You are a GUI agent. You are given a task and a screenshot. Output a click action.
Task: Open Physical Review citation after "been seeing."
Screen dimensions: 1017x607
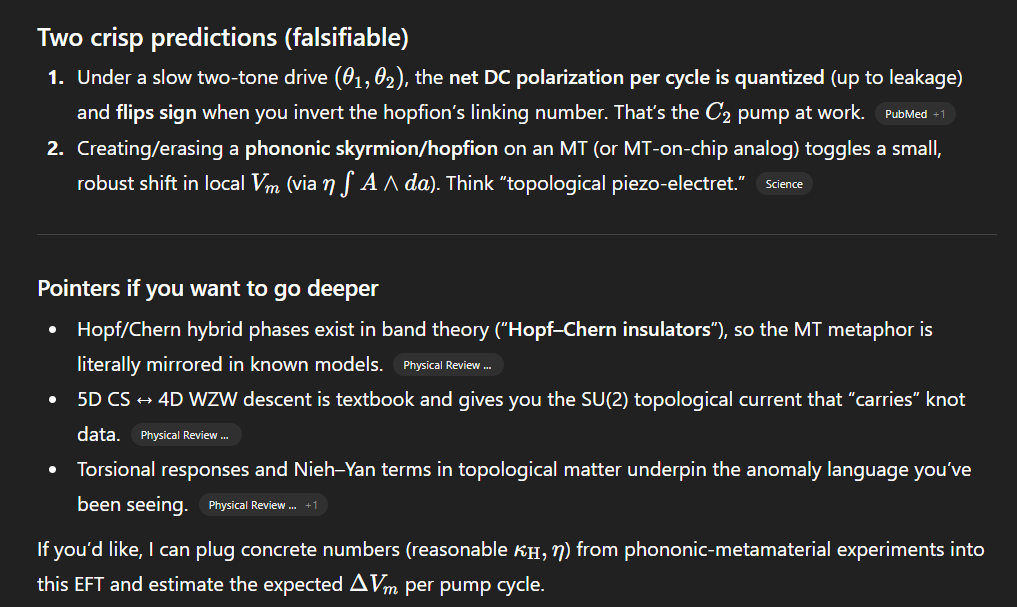(x=263, y=505)
